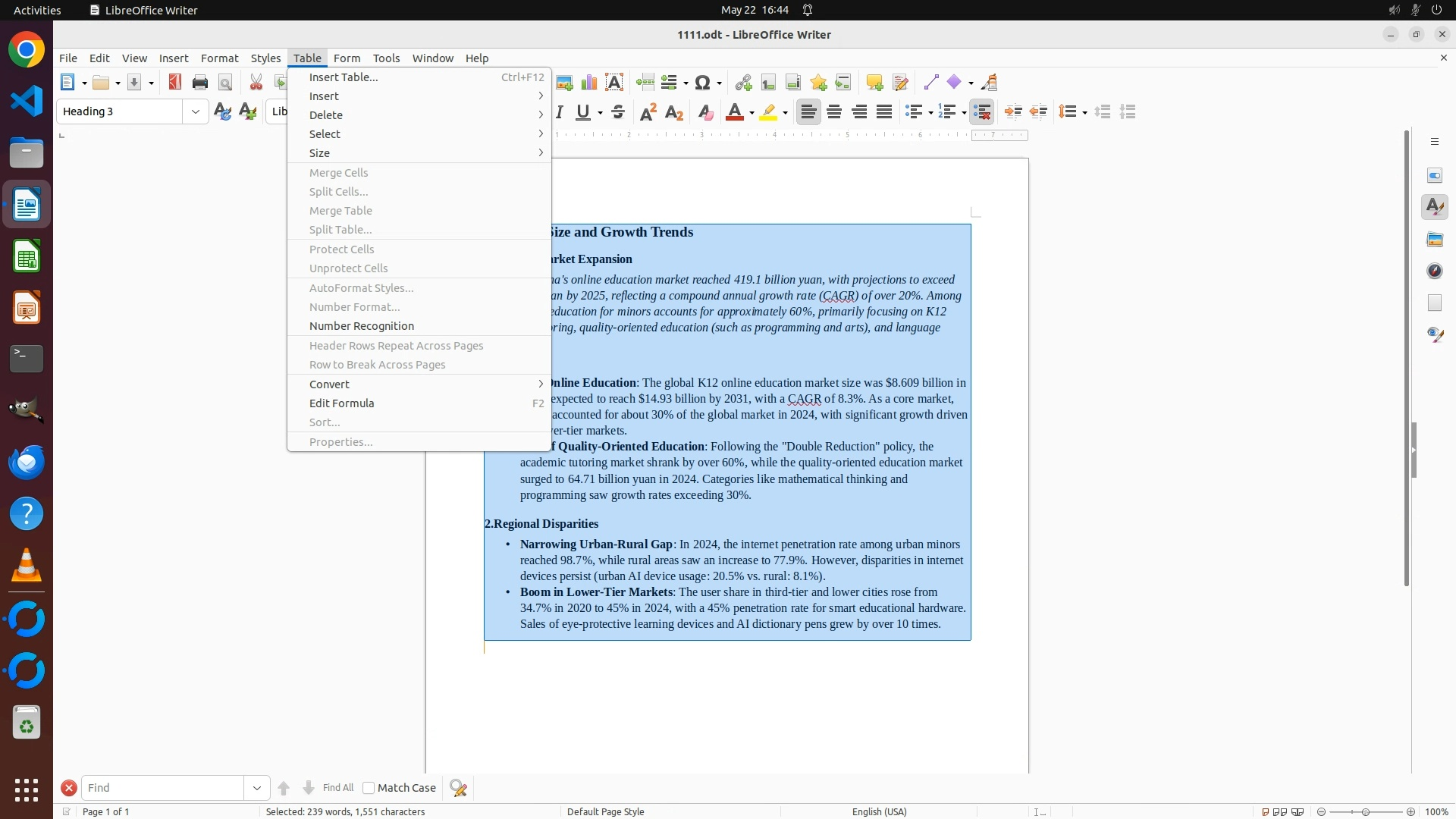
Task: Open the font color dropdown arrow
Action: click(752, 113)
